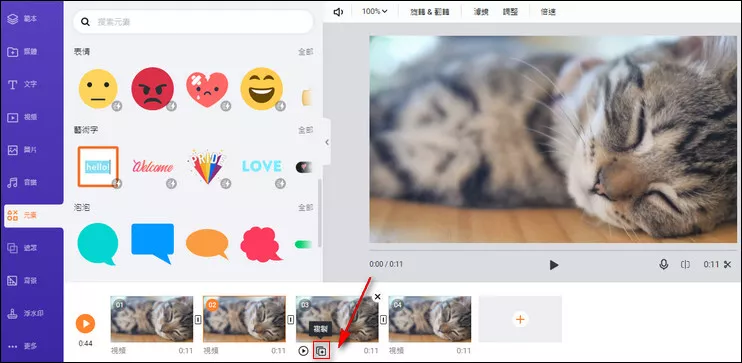Open the Video (視頻) sidebar section
Image resolution: width=742 pixels, height=363 pixels.
tap(22, 117)
